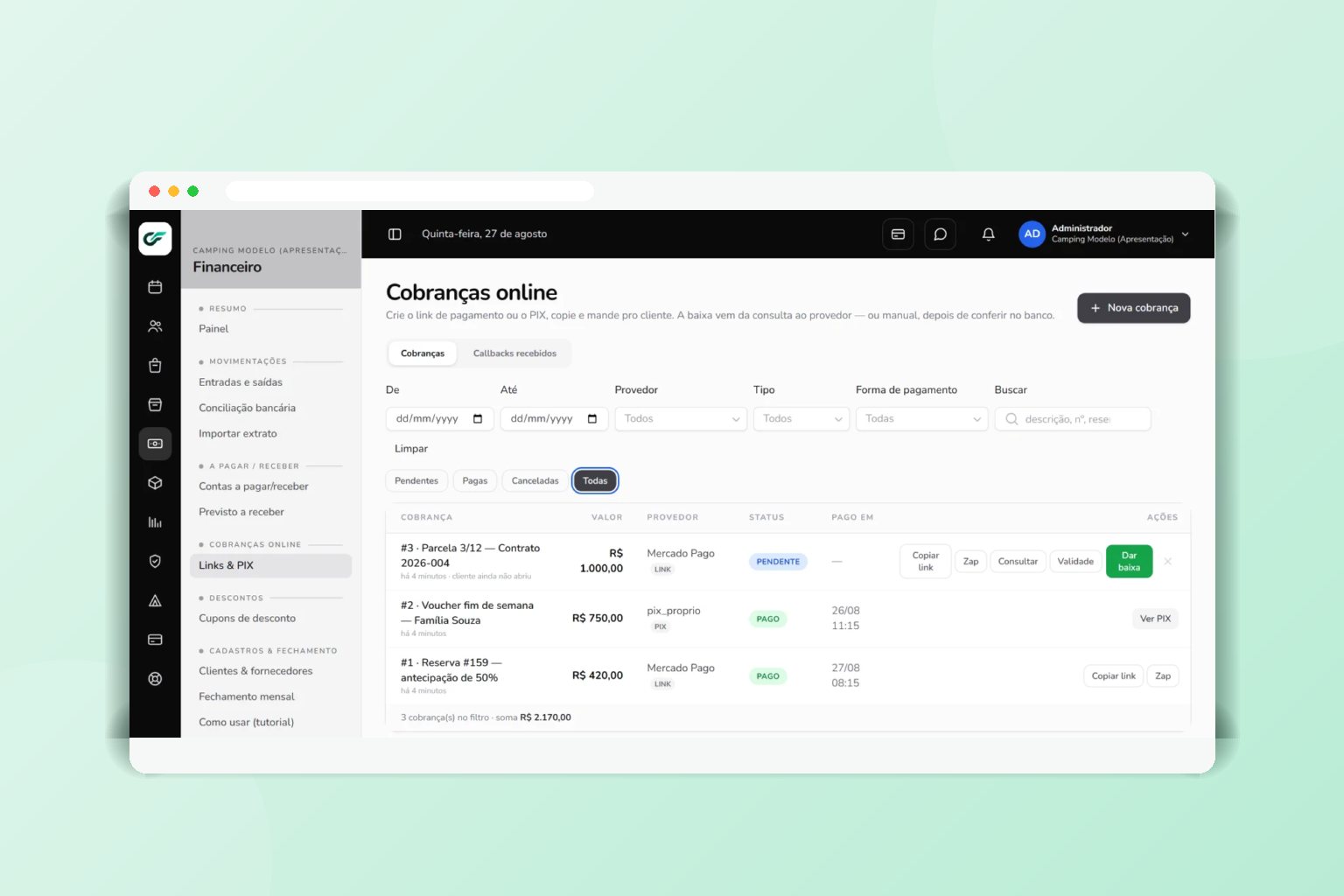Viewport: 1344px width, 896px height.
Task: Open the people icon in left rail
Action: [x=155, y=326]
